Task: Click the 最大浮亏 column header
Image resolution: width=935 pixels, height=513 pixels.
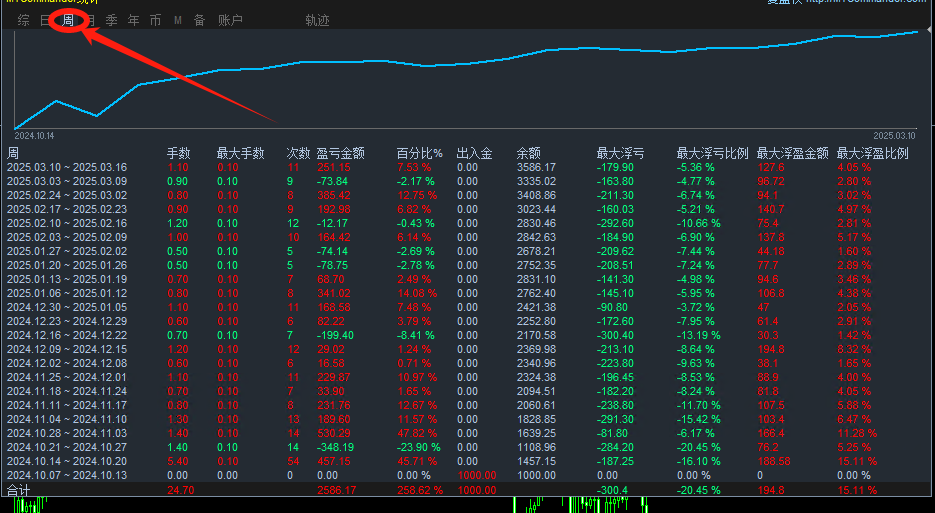Action: pos(620,153)
